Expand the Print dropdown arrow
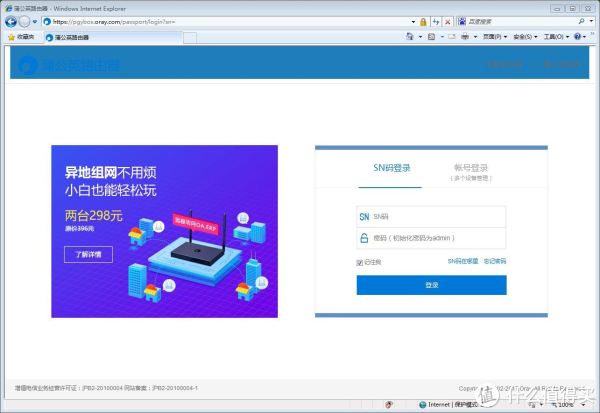 475,37
